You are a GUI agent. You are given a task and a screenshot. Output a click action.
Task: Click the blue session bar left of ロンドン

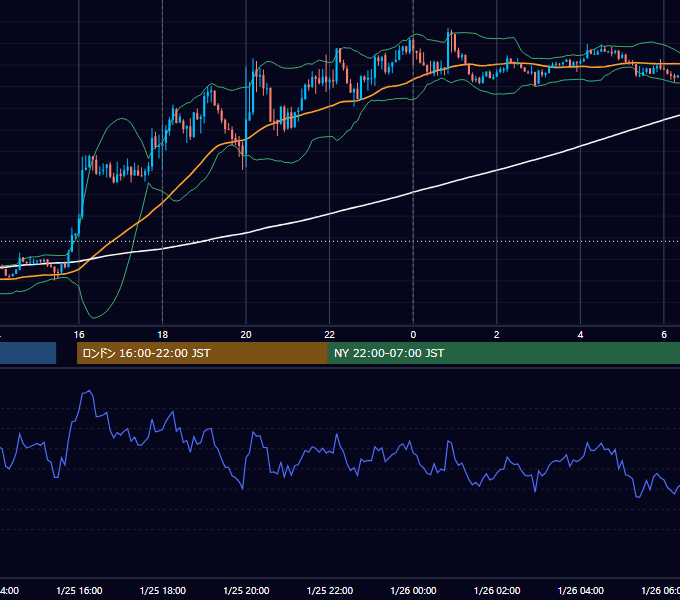[28, 353]
